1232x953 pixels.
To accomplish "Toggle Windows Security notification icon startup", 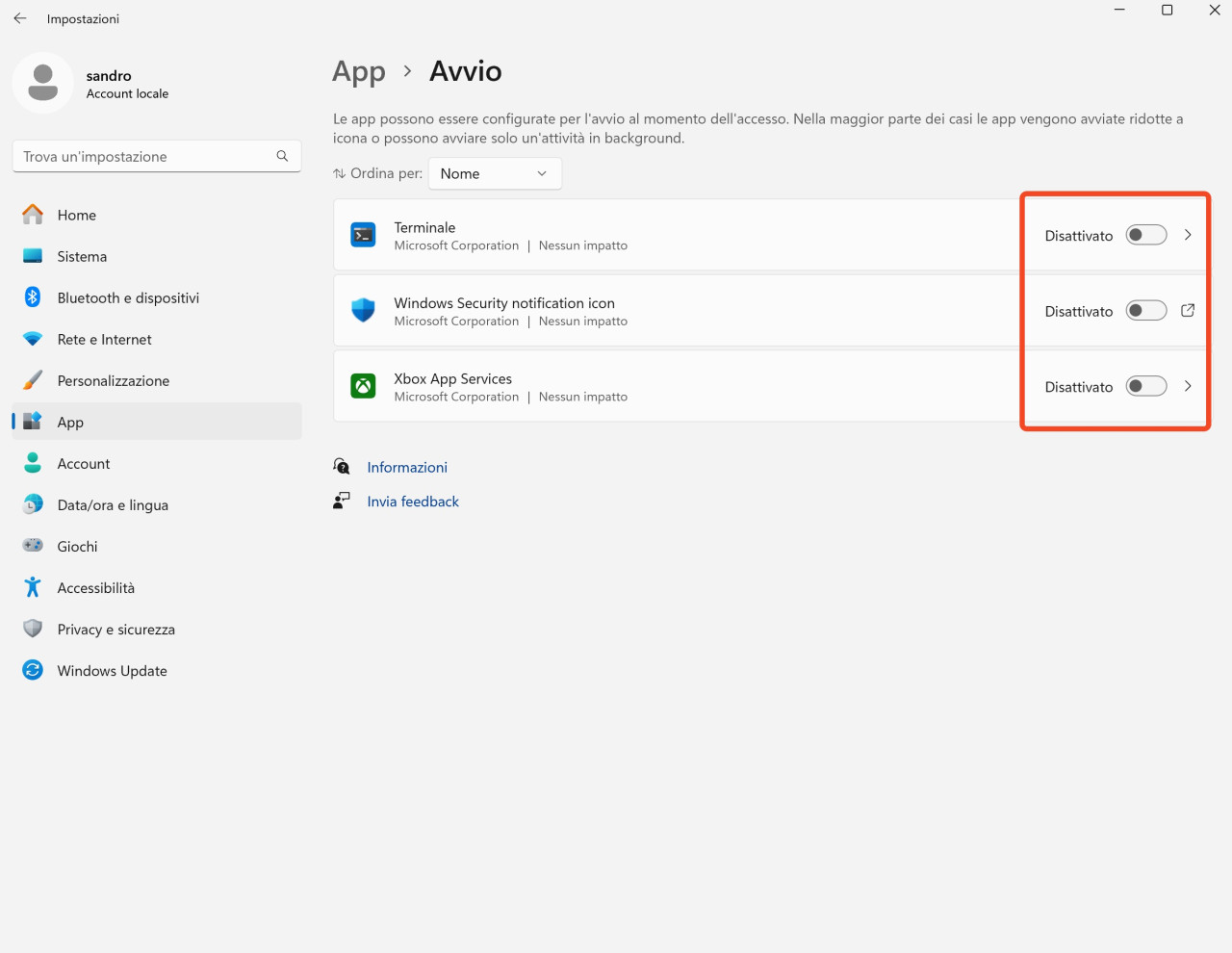I will 1146,310.
